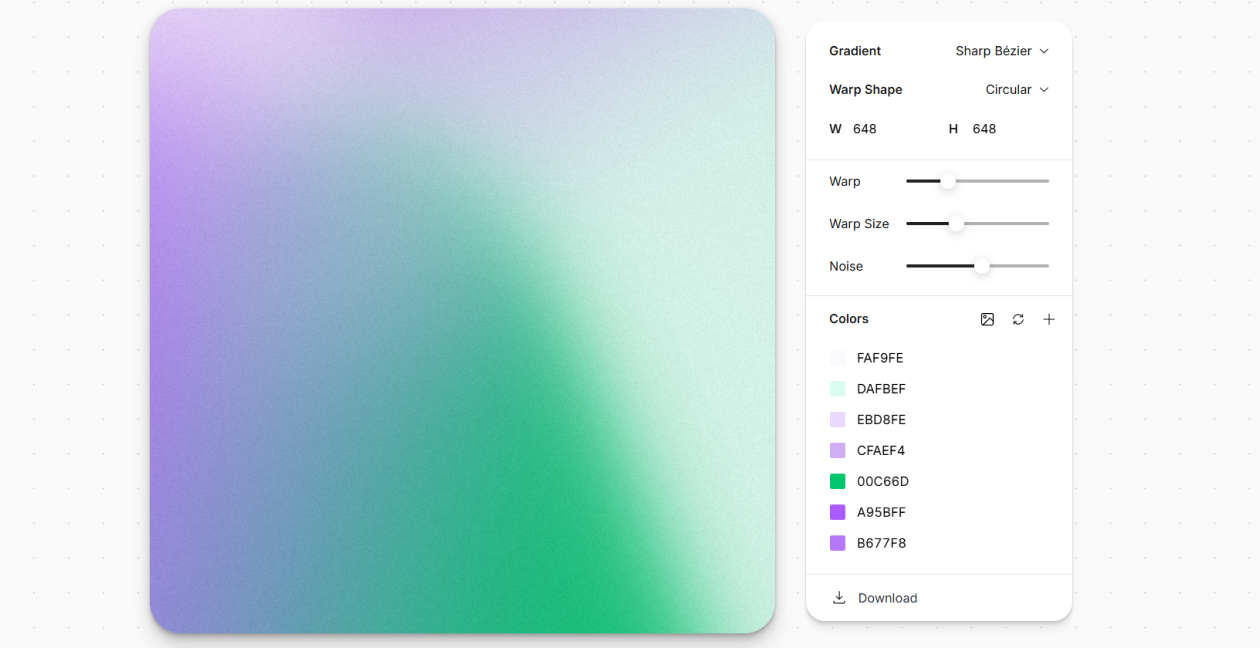The height and width of the screenshot is (648, 1260).
Task: Randomize colors with the refresh icon
Action: tap(1018, 319)
